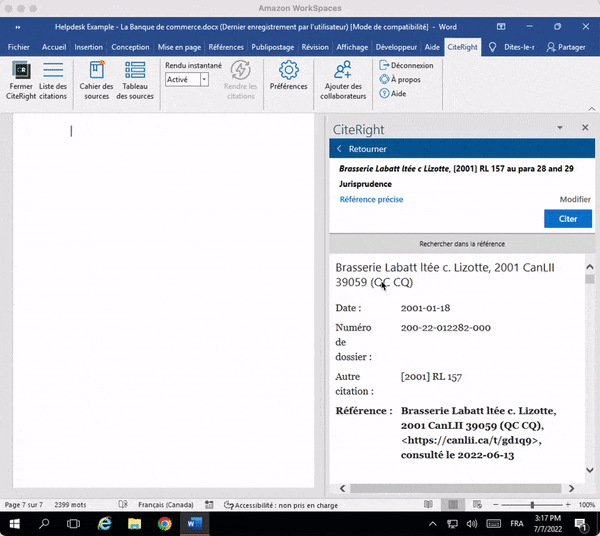This screenshot has width=600, height=536.
Task: Switch to Print layout view icon
Action: [453, 505]
